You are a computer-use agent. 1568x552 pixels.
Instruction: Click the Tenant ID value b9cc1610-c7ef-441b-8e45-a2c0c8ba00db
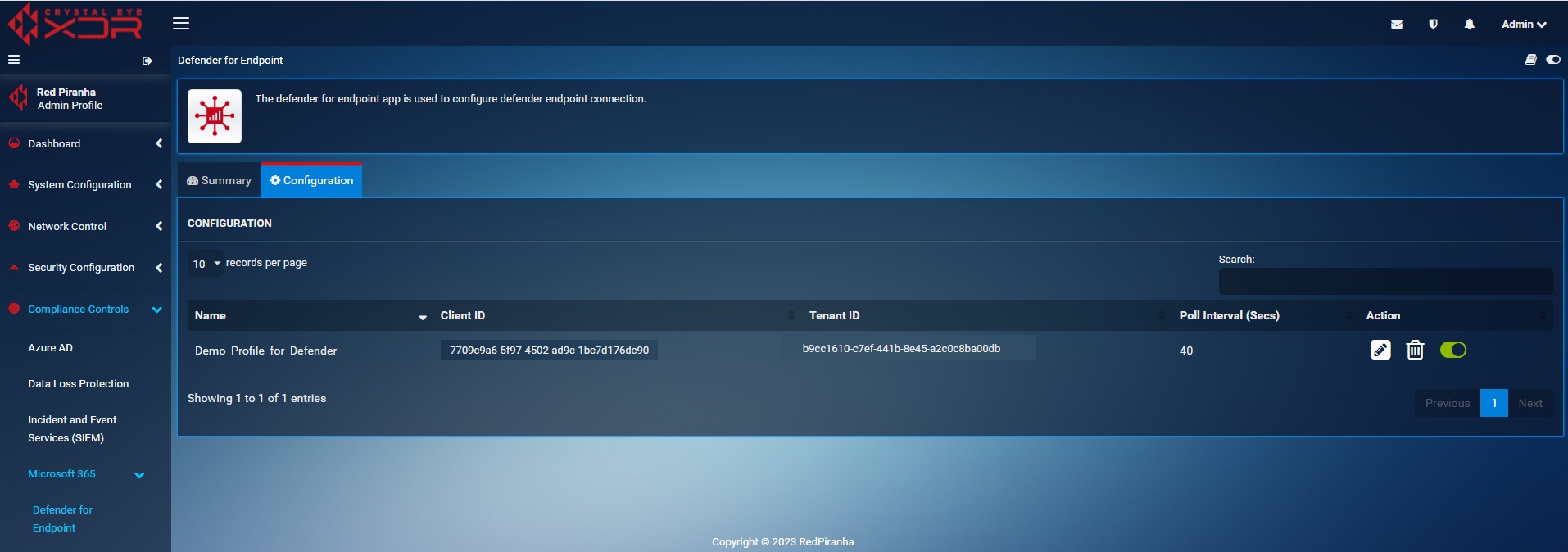pos(901,349)
